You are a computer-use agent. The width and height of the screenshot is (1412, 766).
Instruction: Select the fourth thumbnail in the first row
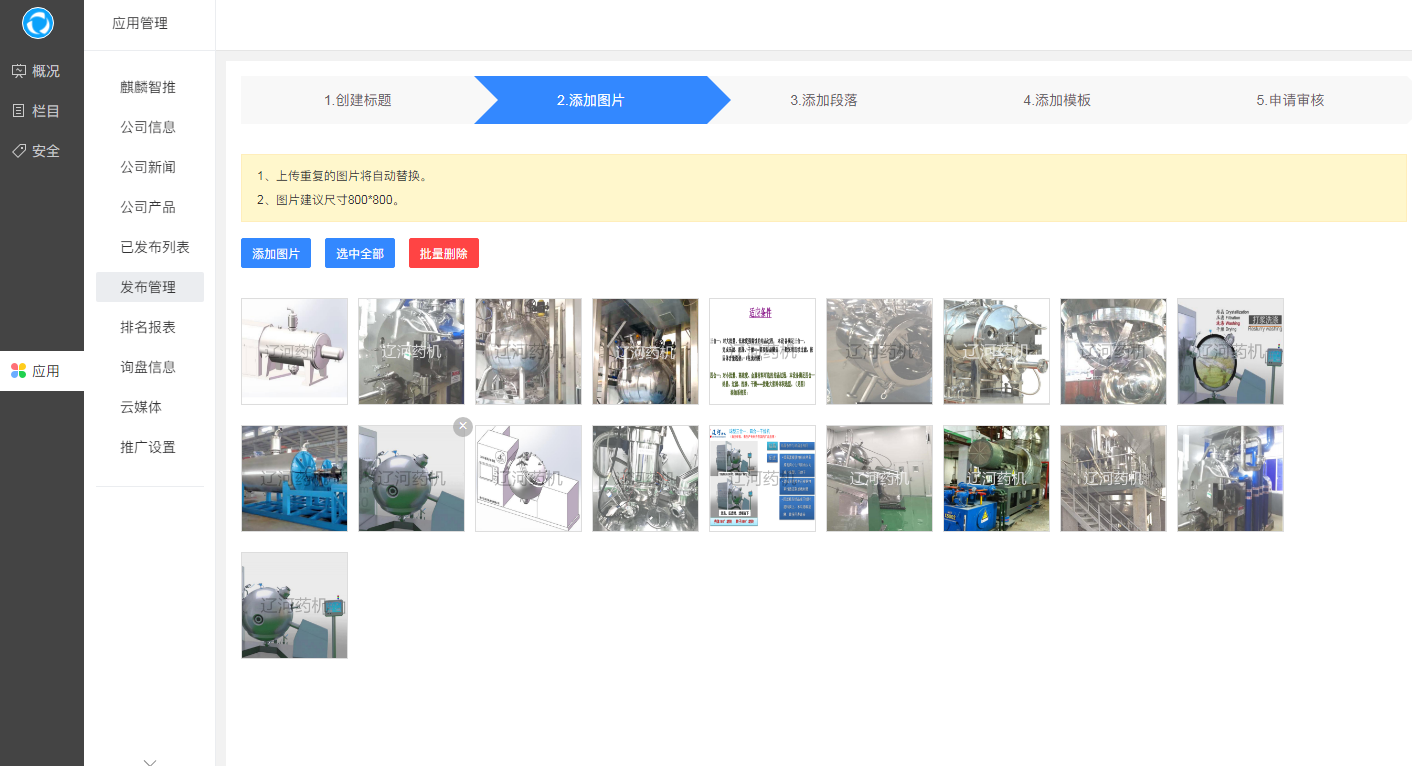[x=645, y=351]
